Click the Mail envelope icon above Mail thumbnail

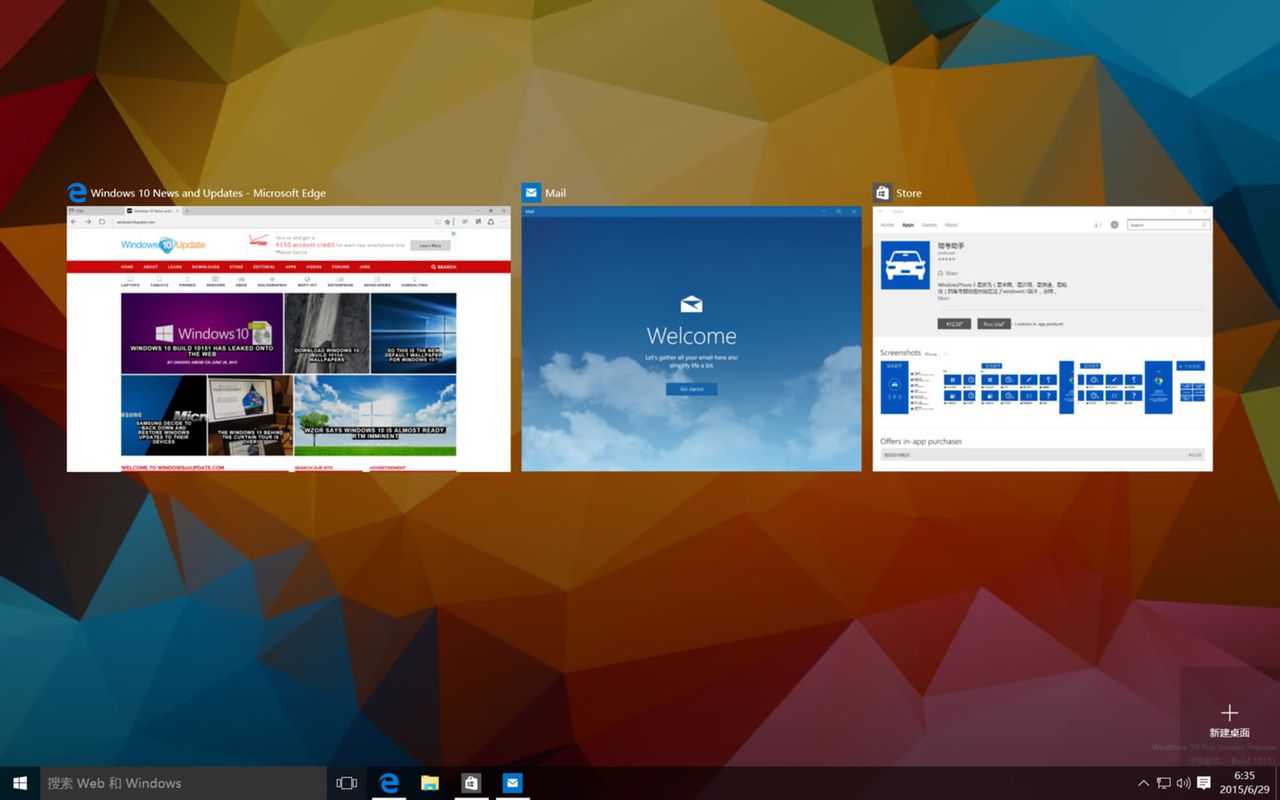531,193
